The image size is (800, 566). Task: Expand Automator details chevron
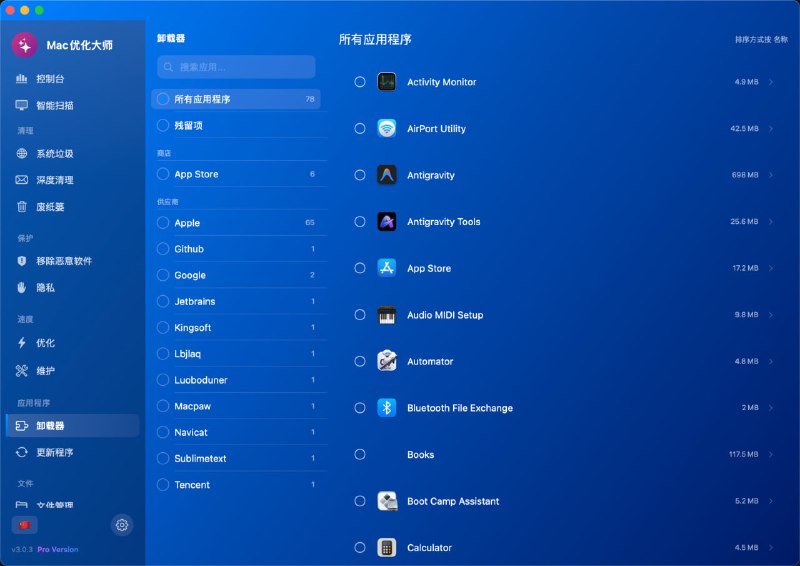click(x=771, y=361)
